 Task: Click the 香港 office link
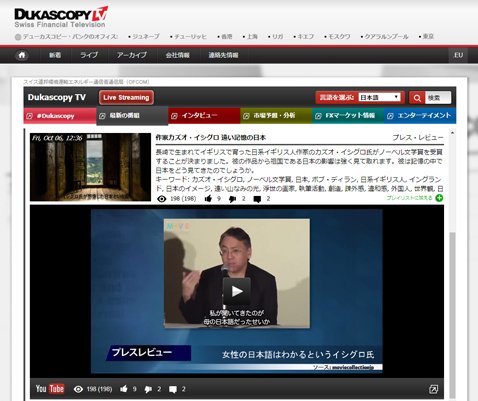pyautogui.click(x=227, y=36)
